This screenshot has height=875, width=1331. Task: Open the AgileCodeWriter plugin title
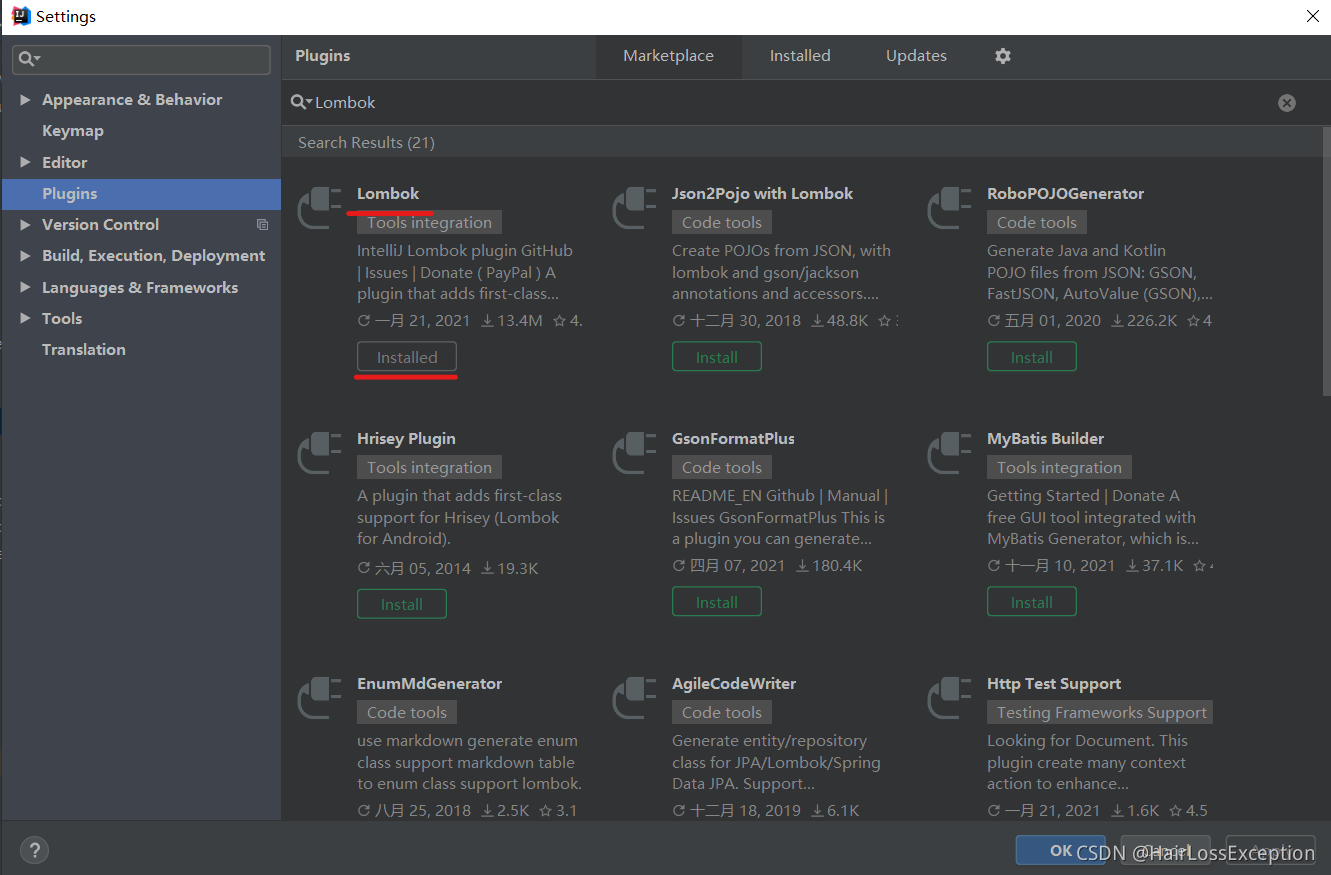(x=734, y=684)
